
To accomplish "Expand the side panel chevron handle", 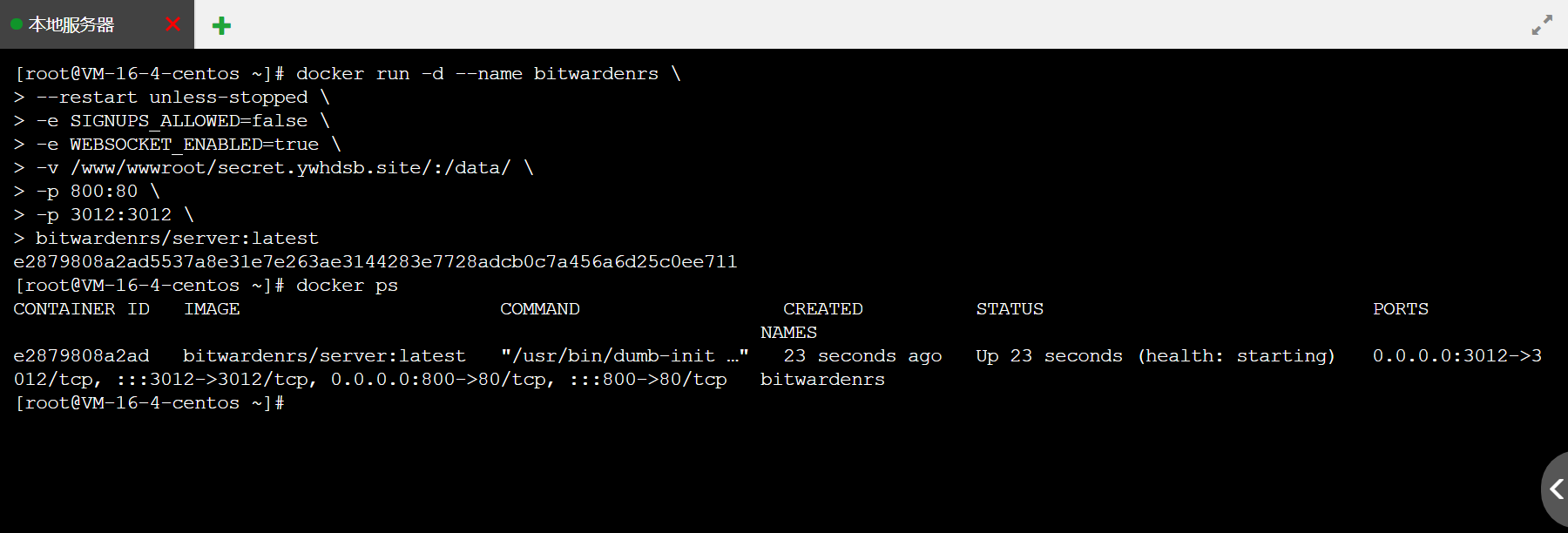I will click(x=1555, y=489).
